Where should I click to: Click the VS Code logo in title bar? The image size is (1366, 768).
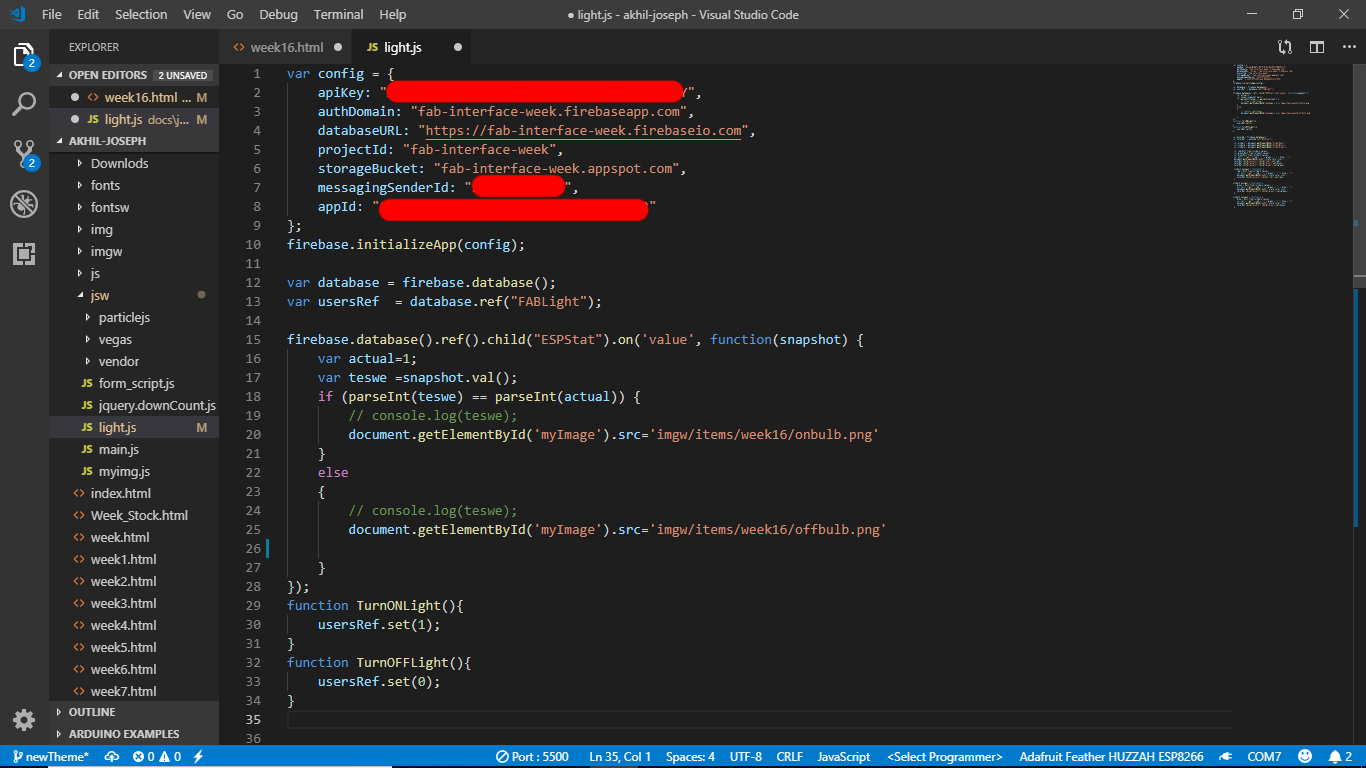coord(17,14)
